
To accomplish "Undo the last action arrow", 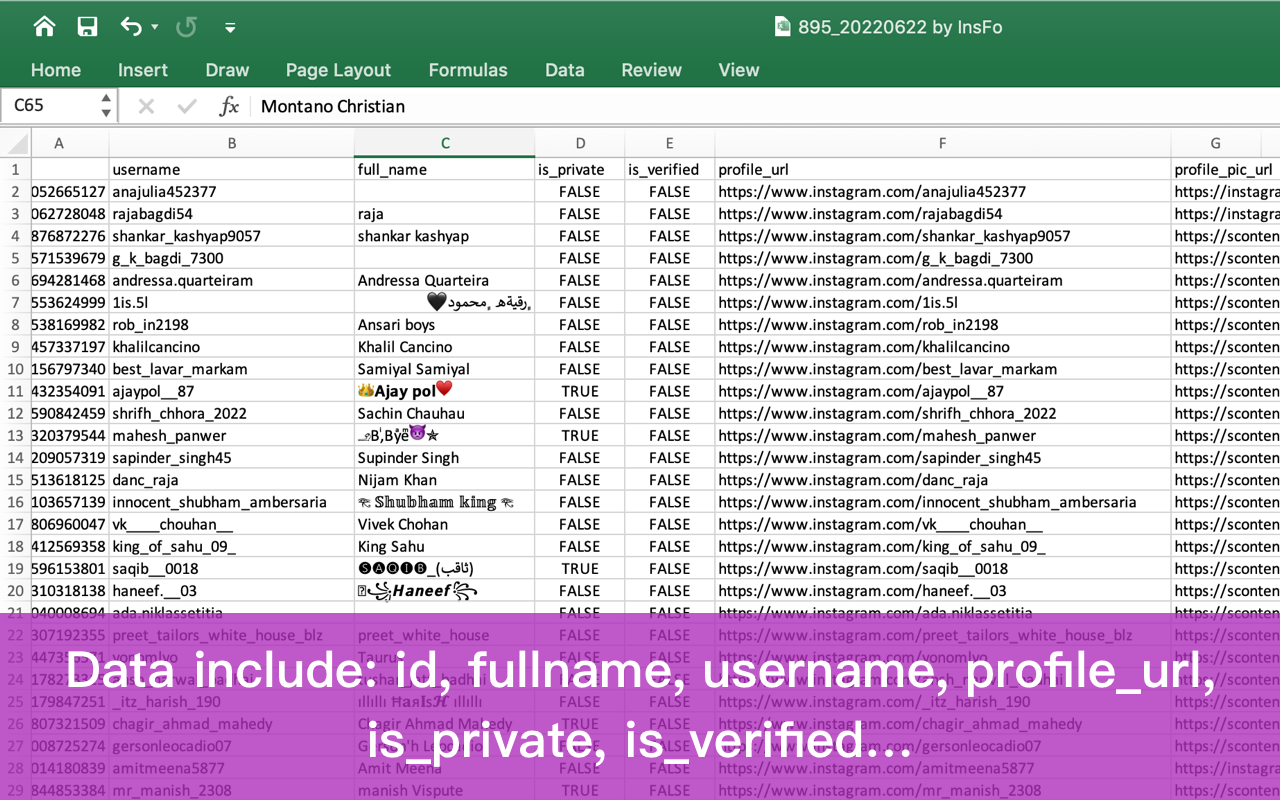I will pos(131,27).
